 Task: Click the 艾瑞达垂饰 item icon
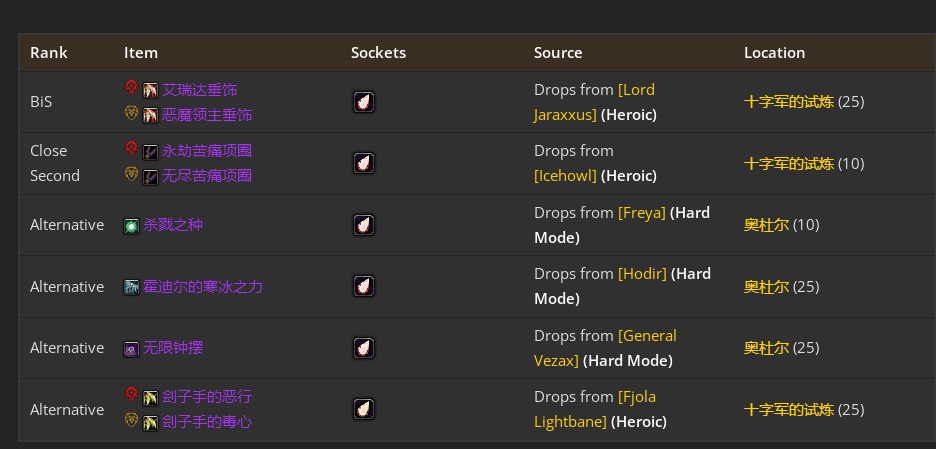pos(150,90)
